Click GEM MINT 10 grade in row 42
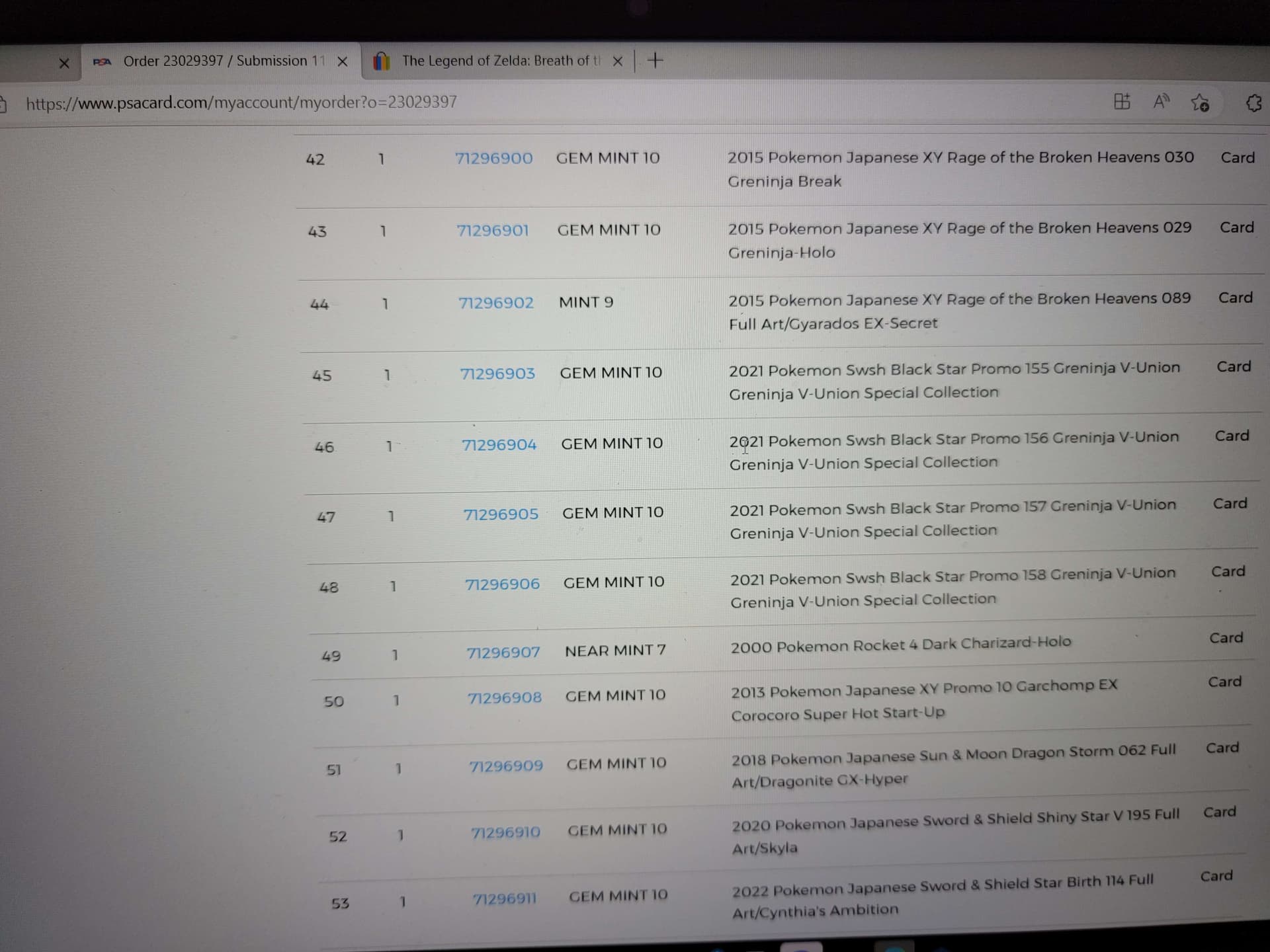This screenshot has width=1270, height=952. [x=608, y=158]
